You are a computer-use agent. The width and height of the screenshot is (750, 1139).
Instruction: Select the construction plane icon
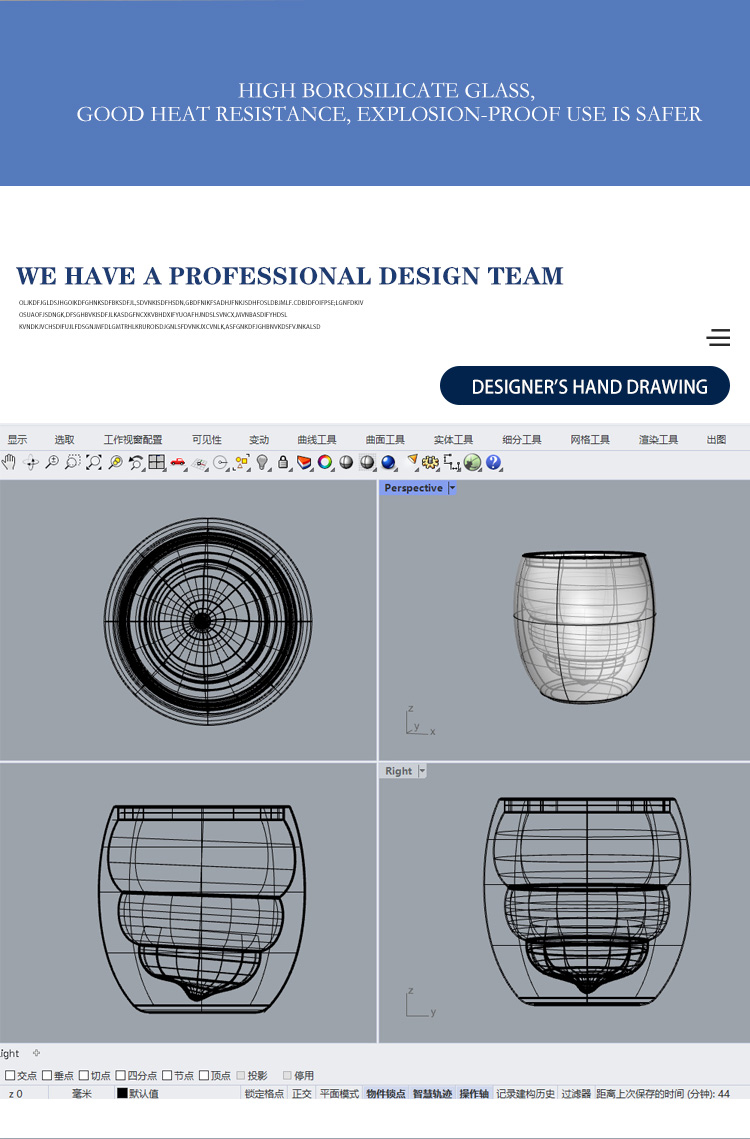(199, 463)
